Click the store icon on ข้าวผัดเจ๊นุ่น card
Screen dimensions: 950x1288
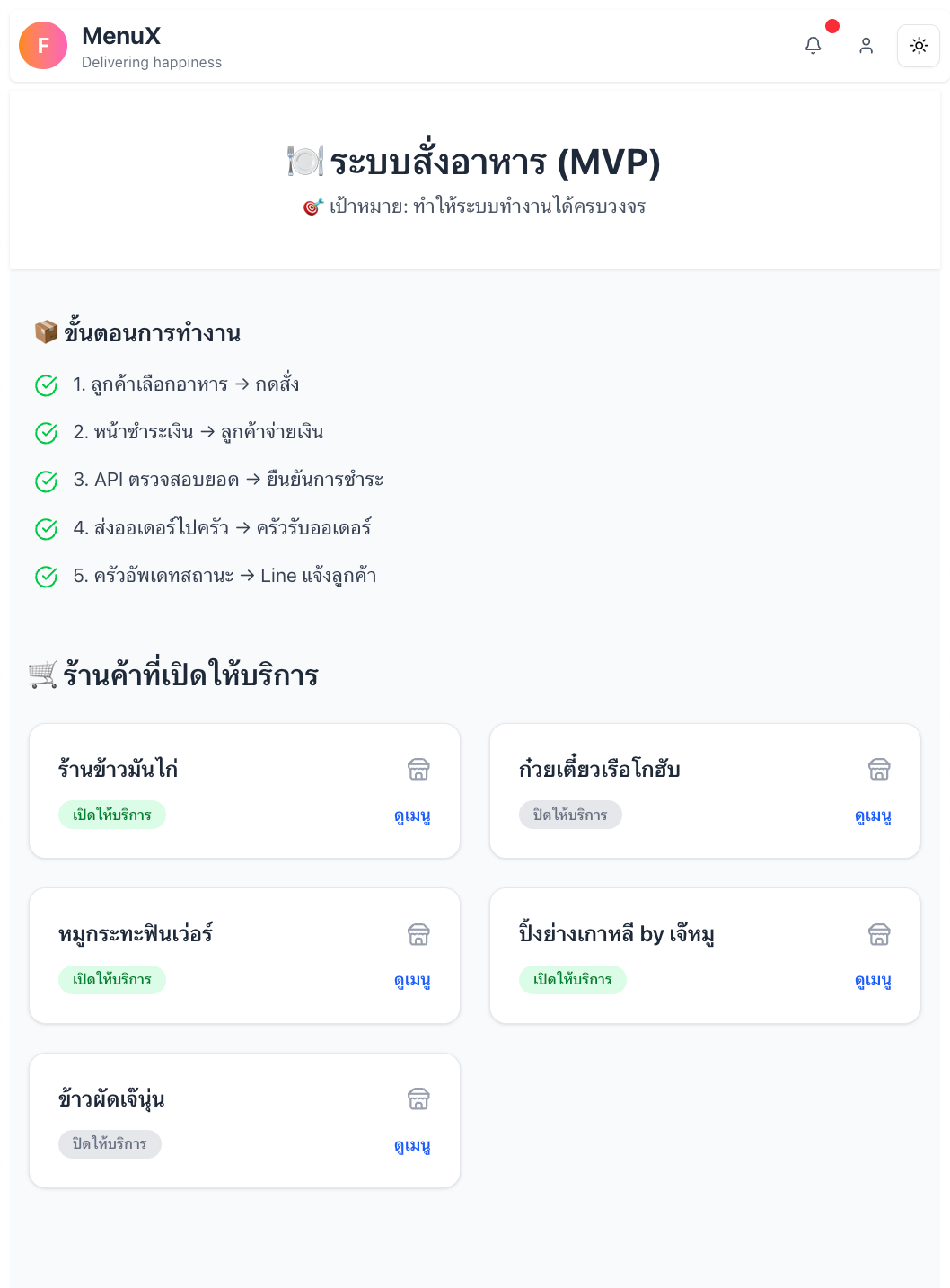418,1099
